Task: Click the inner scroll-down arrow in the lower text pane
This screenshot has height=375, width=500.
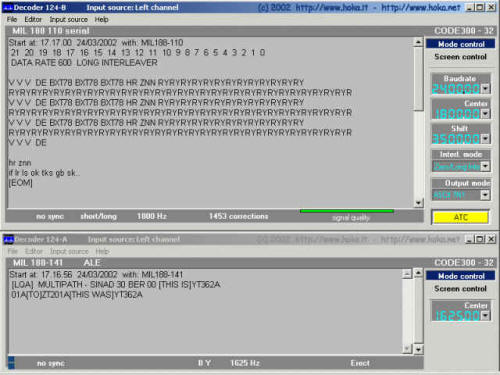Action: 407,349
